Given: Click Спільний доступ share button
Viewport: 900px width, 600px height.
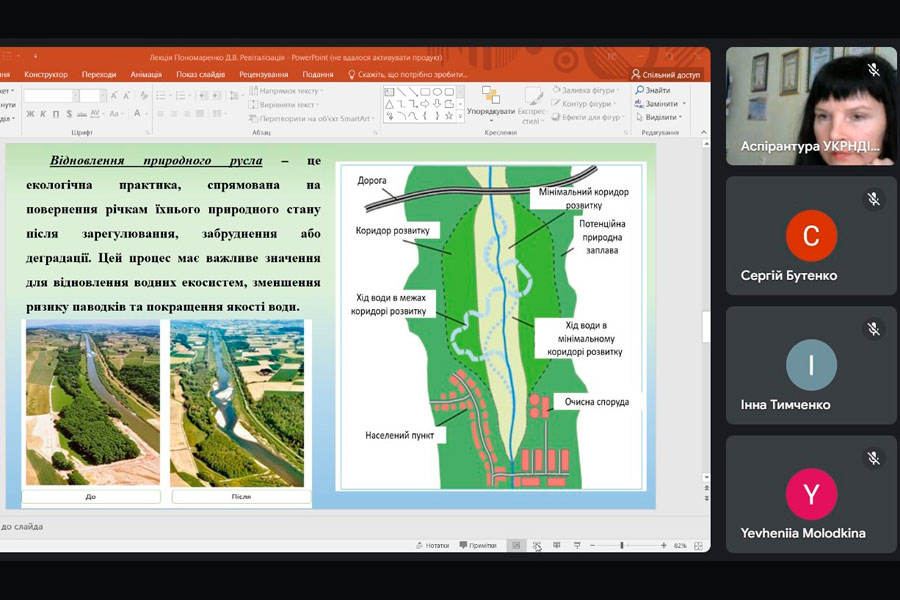Looking at the screenshot, I should coord(666,74).
